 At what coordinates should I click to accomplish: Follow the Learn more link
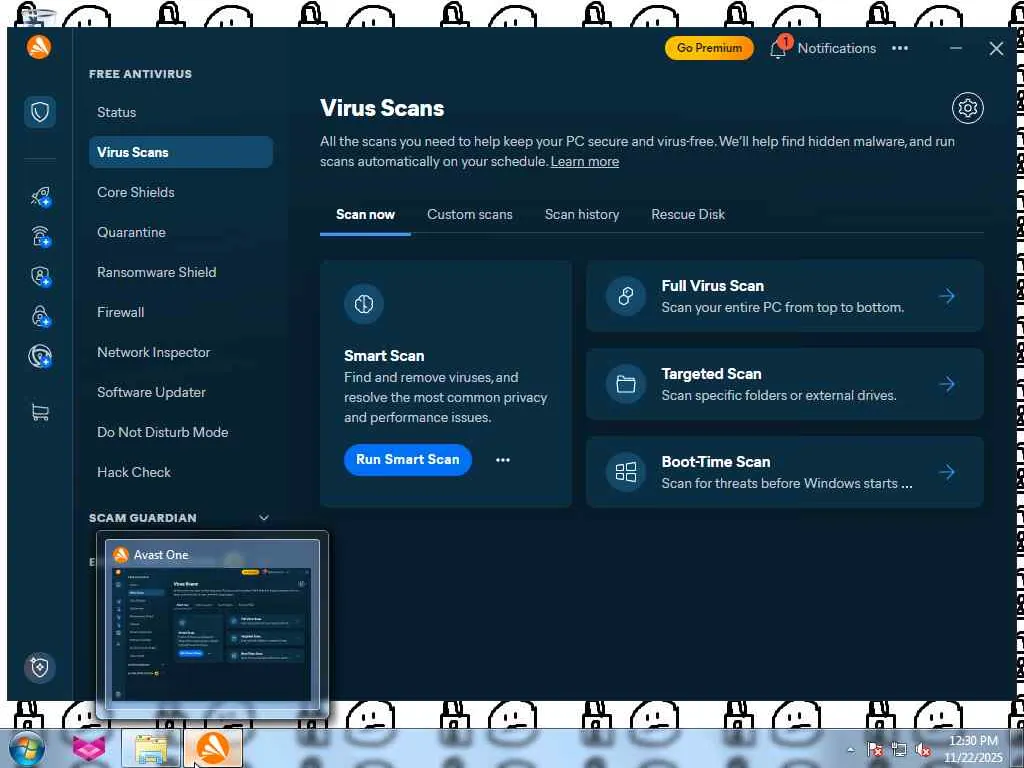tap(584, 161)
